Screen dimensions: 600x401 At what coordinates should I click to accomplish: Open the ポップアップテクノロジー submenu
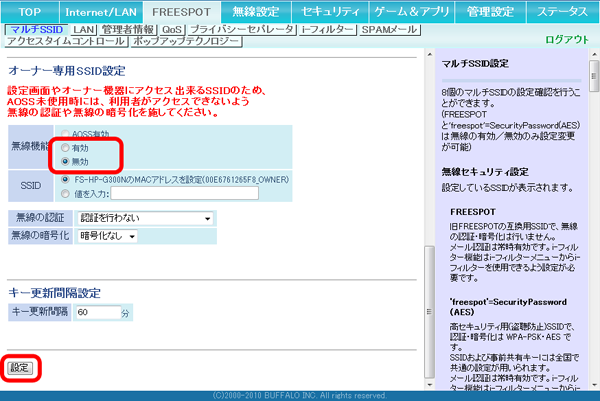[x=186, y=41]
